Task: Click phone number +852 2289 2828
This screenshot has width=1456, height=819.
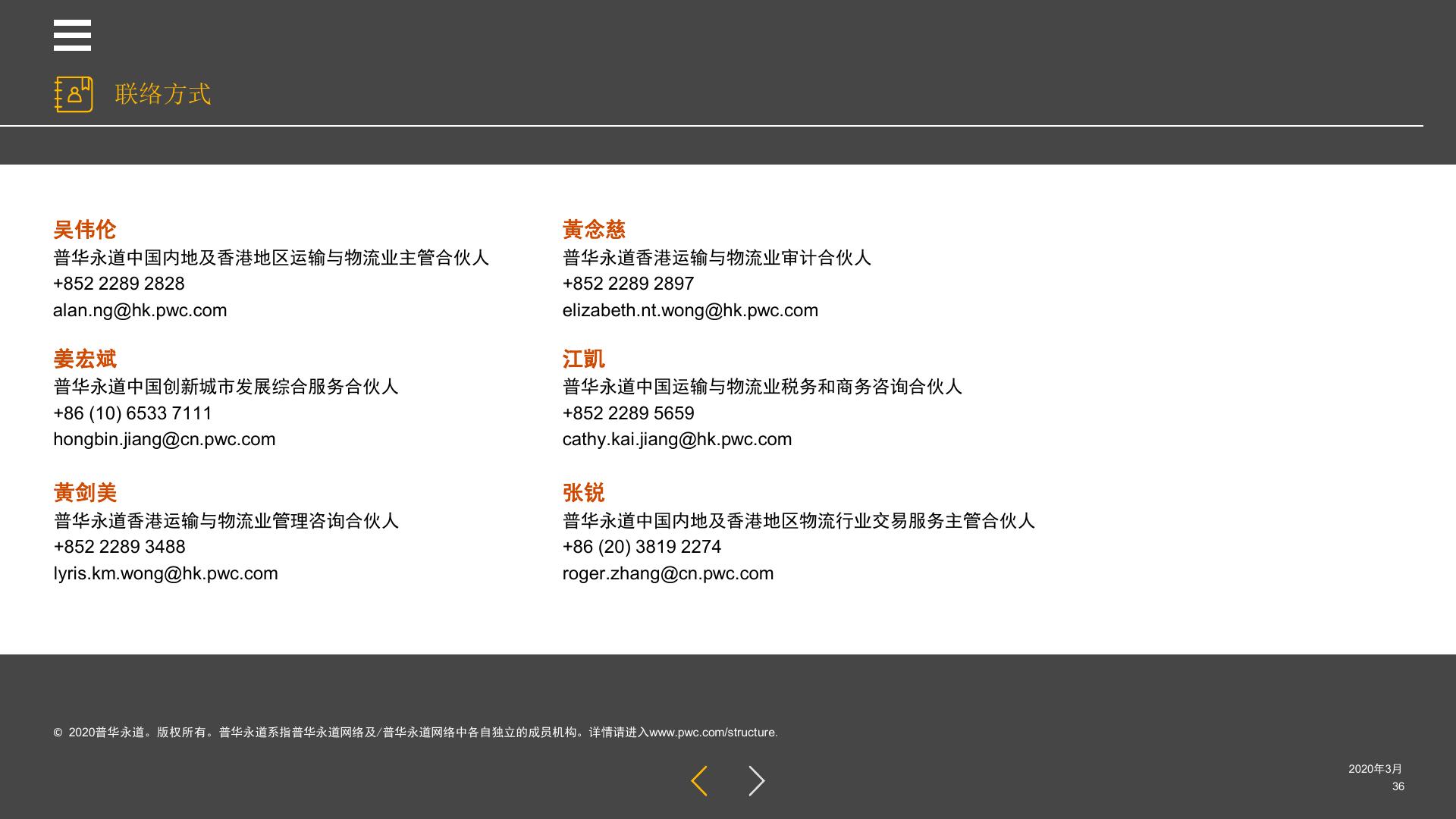Action: coord(119,284)
